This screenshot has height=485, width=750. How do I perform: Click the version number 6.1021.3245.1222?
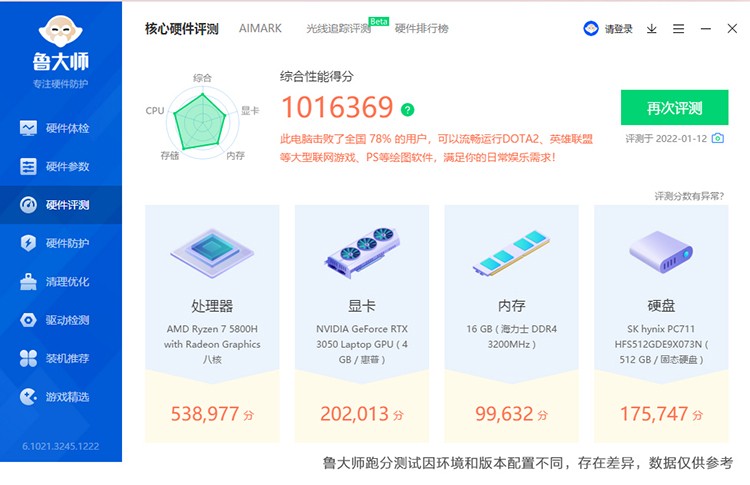pos(61,446)
